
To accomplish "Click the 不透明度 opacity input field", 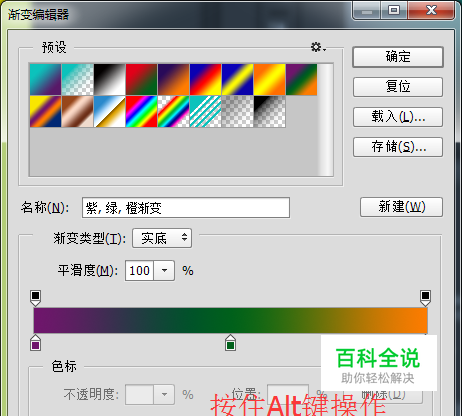I will pyautogui.click(x=139, y=395).
